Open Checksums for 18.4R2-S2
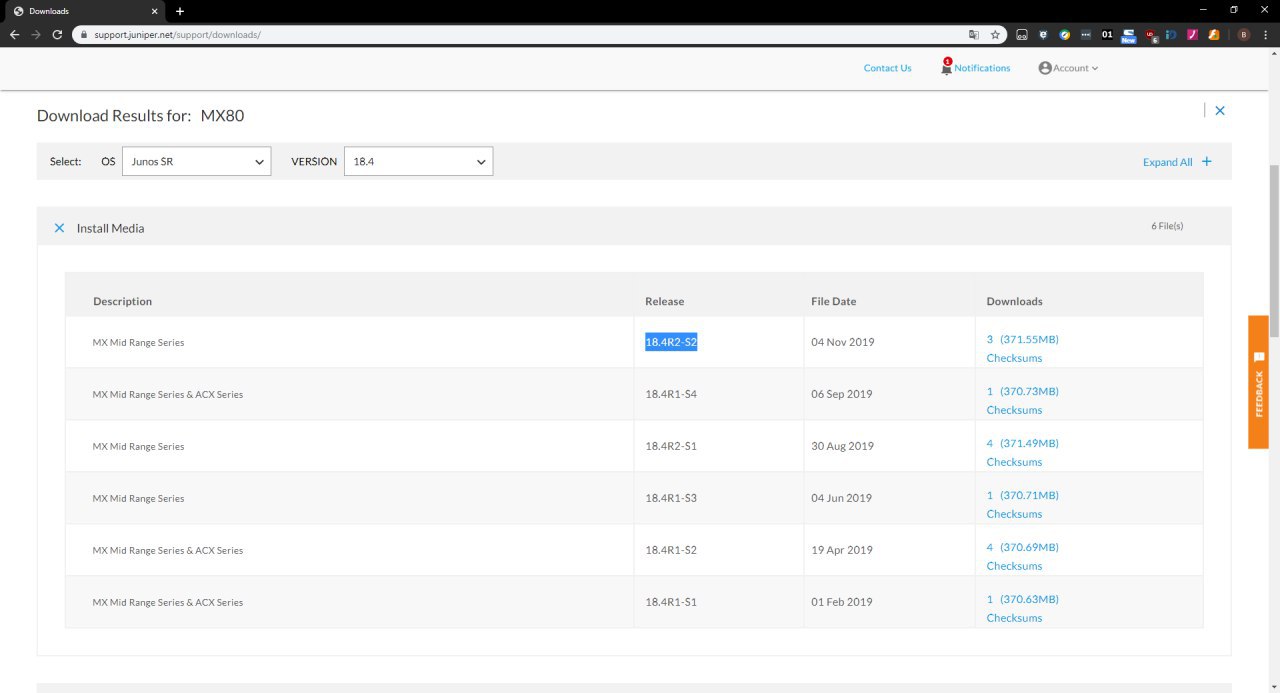The width and height of the screenshot is (1280, 693). (x=1014, y=358)
